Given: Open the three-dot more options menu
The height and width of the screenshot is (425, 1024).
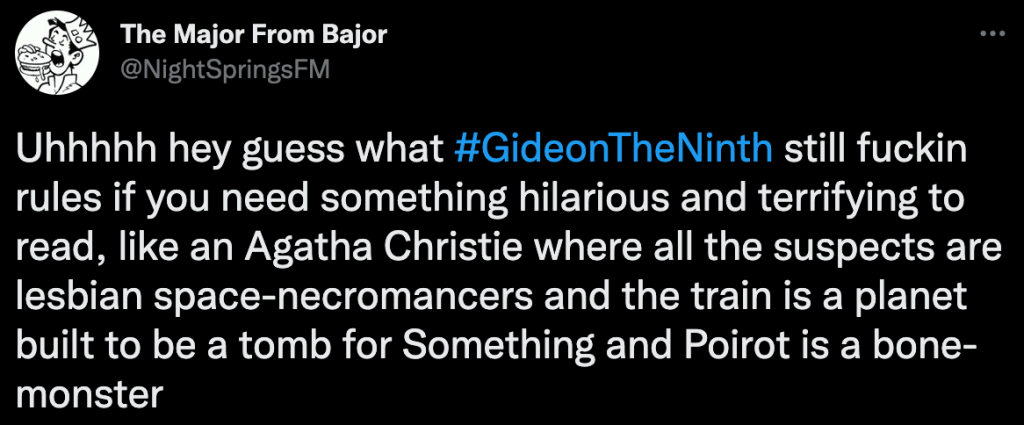Looking at the screenshot, I should coord(989,35).
